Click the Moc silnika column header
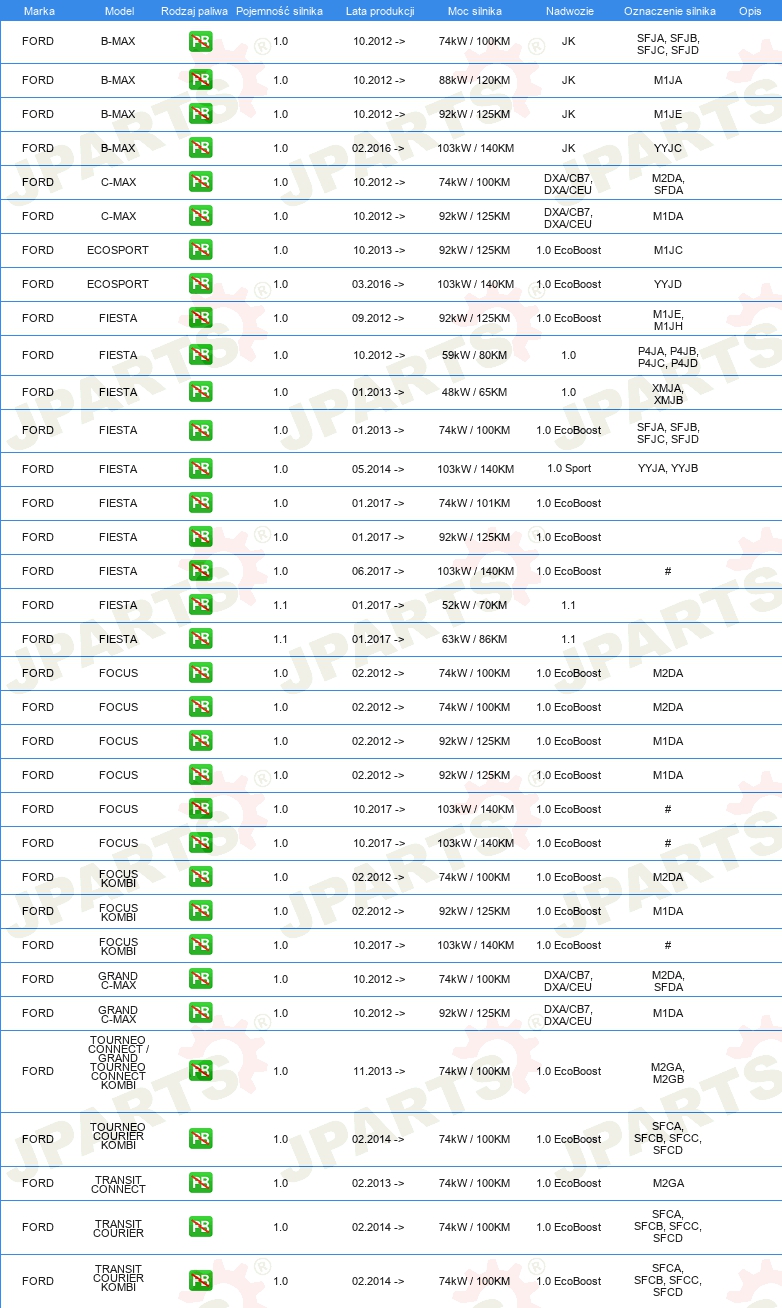This screenshot has height=1308, width=782. click(475, 11)
